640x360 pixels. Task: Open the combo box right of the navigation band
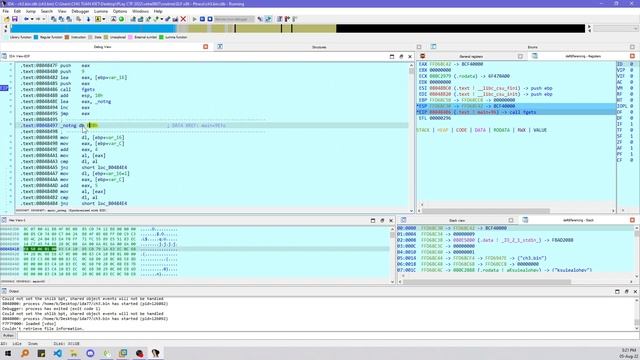click(616, 29)
